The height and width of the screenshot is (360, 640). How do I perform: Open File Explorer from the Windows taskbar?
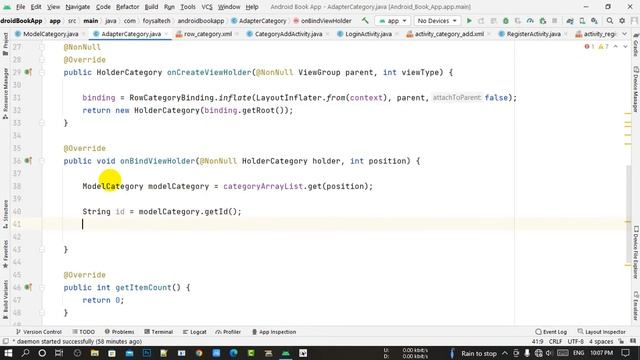click(x=95, y=353)
